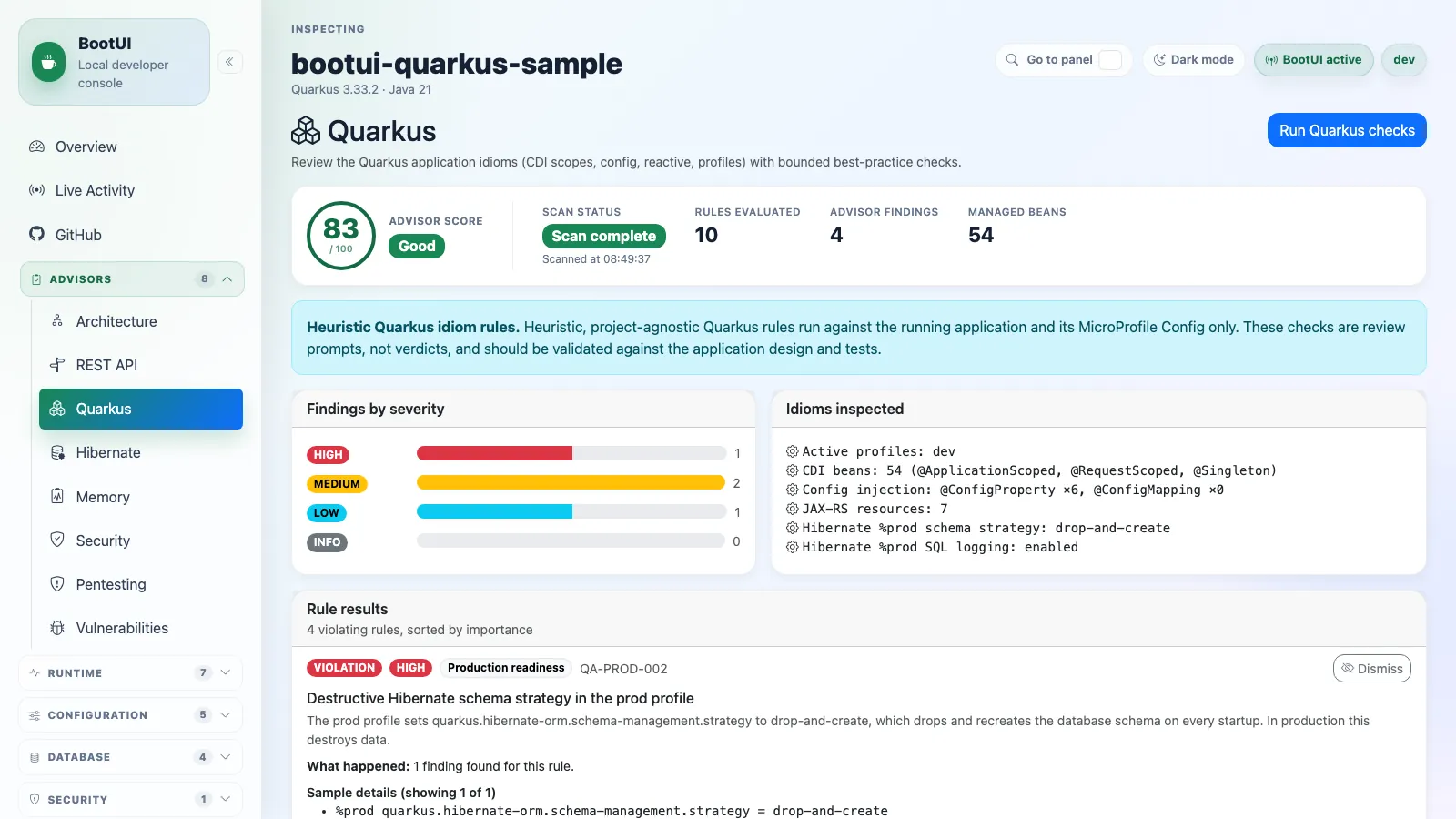The image size is (1456, 819).
Task: Click the Scan complete status badge
Action: coord(604,236)
